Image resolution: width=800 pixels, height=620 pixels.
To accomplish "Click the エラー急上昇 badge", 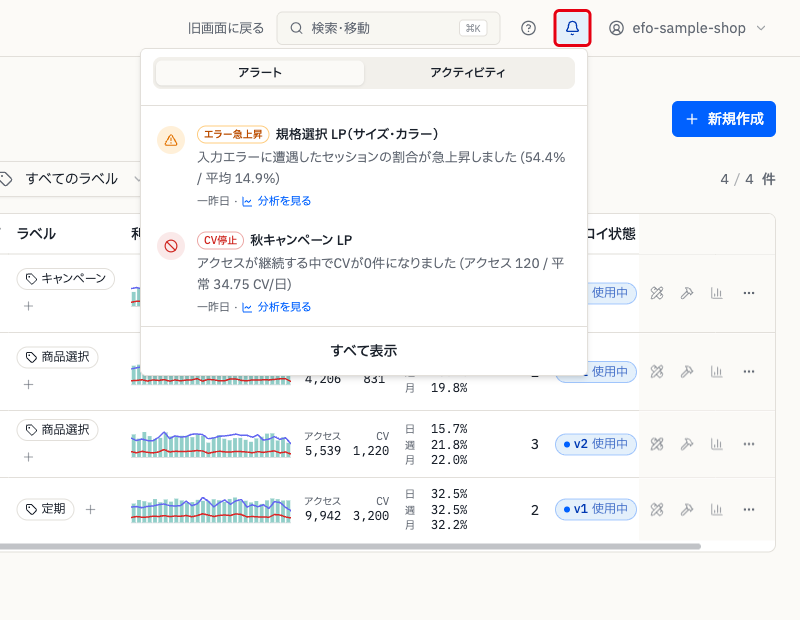I will [x=233, y=134].
